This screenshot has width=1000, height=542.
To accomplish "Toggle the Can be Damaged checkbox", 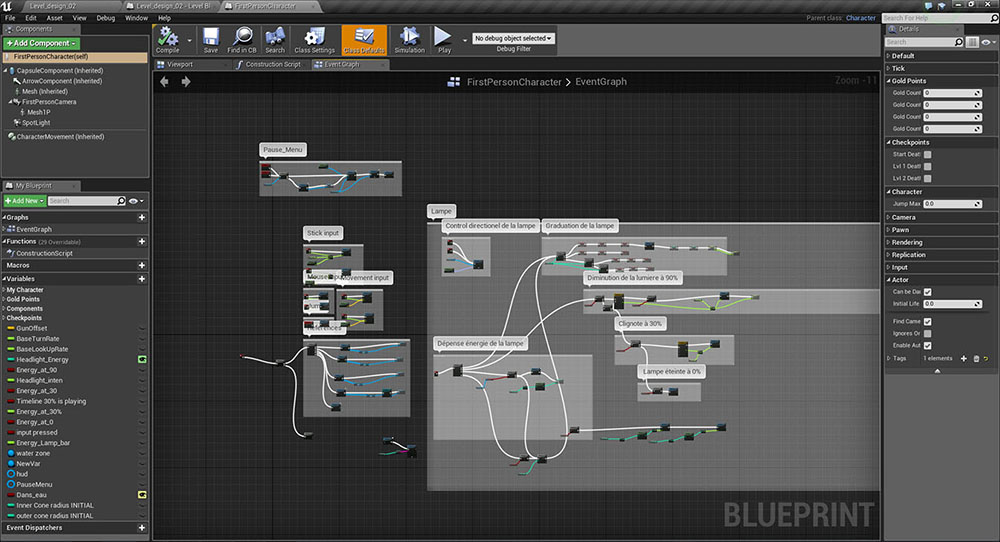I will coord(928,292).
